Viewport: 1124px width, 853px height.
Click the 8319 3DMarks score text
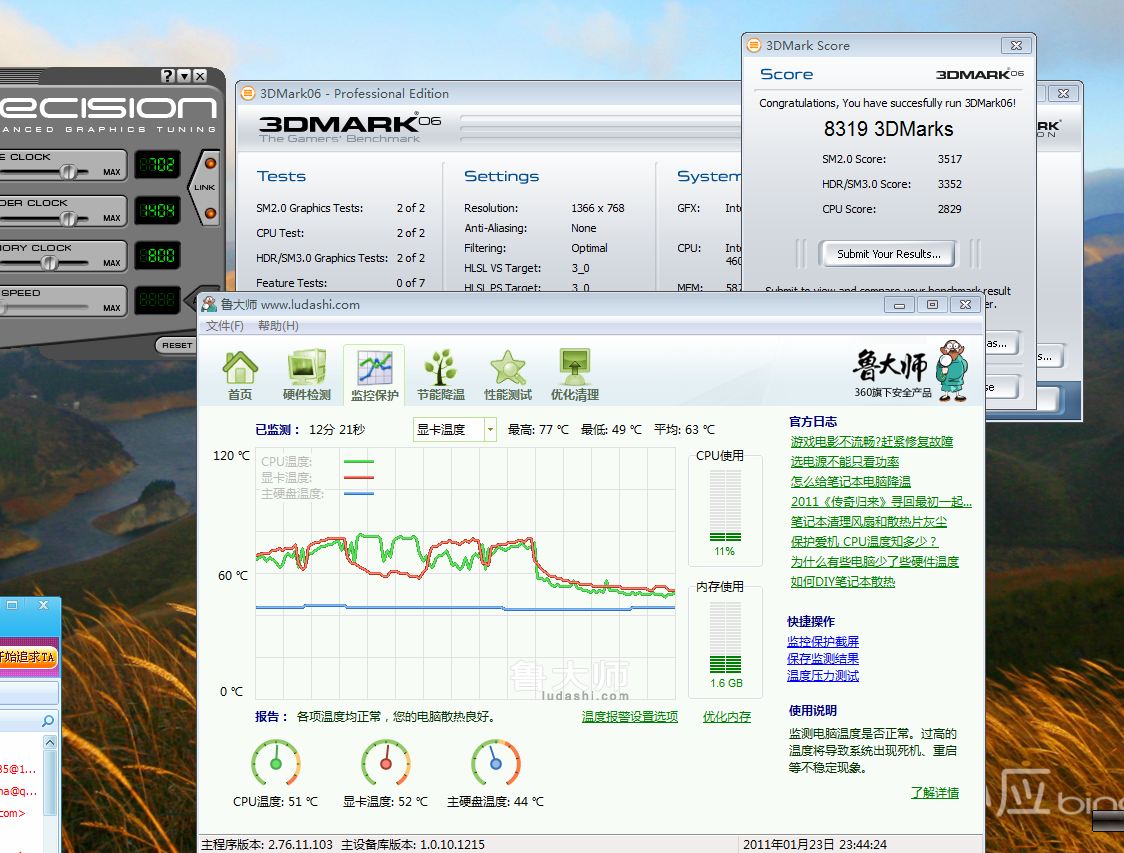888,129
